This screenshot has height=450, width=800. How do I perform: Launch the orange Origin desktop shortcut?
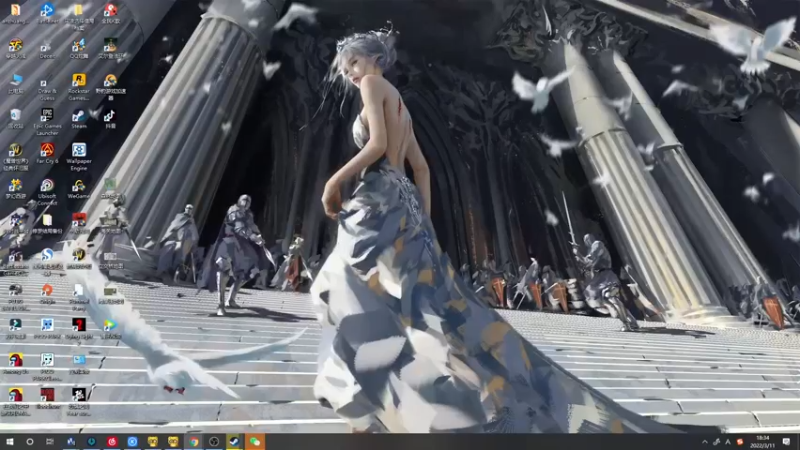[47, 294]
